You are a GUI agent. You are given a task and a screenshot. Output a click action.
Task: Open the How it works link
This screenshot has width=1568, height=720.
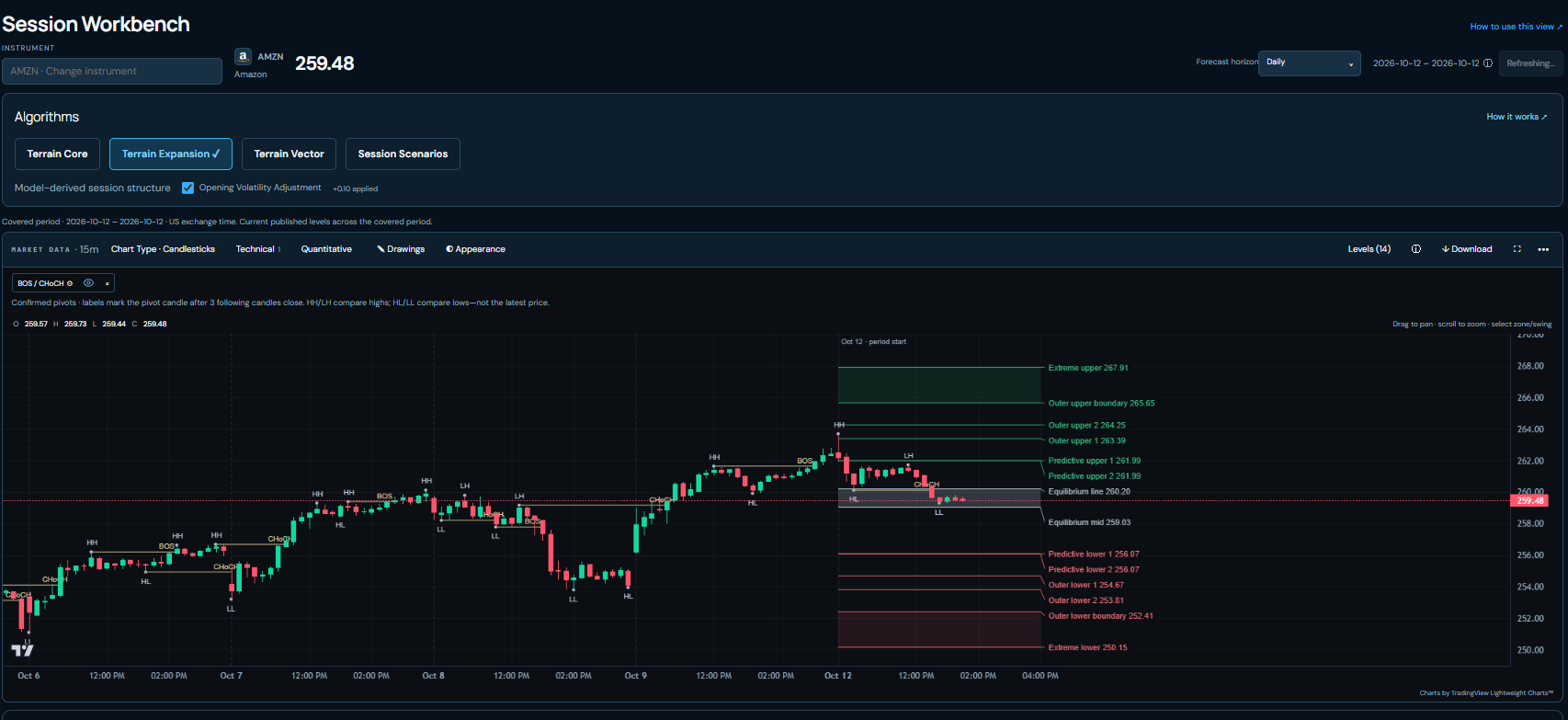tap(1517, 117)
